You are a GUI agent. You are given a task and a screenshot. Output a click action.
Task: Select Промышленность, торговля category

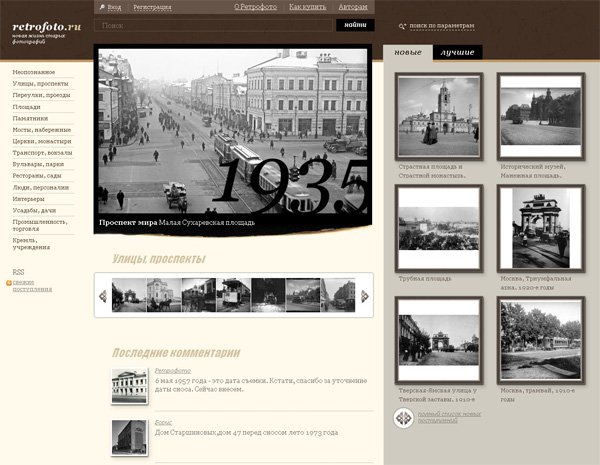(40, 225)
